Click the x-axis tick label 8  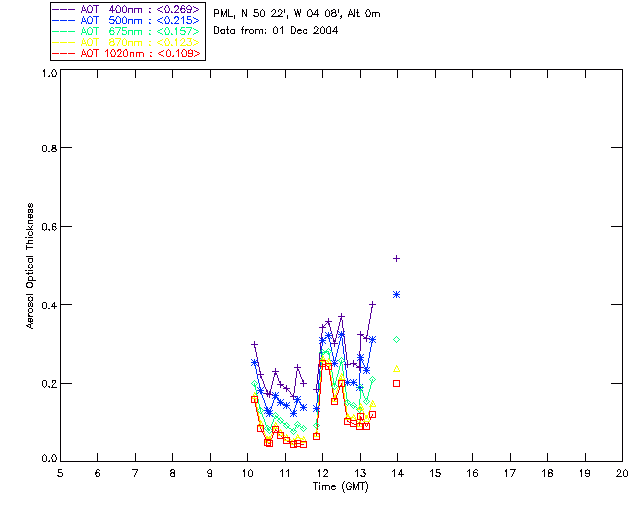pyautogui.click(x=173, y=473)
